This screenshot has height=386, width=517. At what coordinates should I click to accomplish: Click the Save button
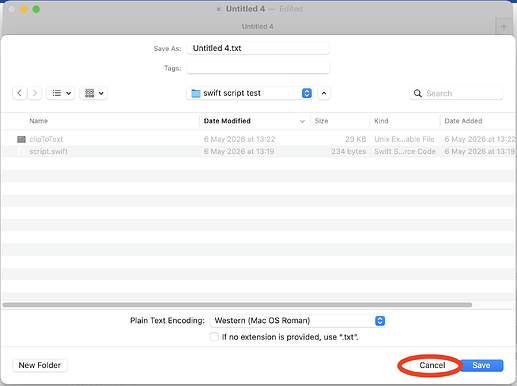point(481,365)
